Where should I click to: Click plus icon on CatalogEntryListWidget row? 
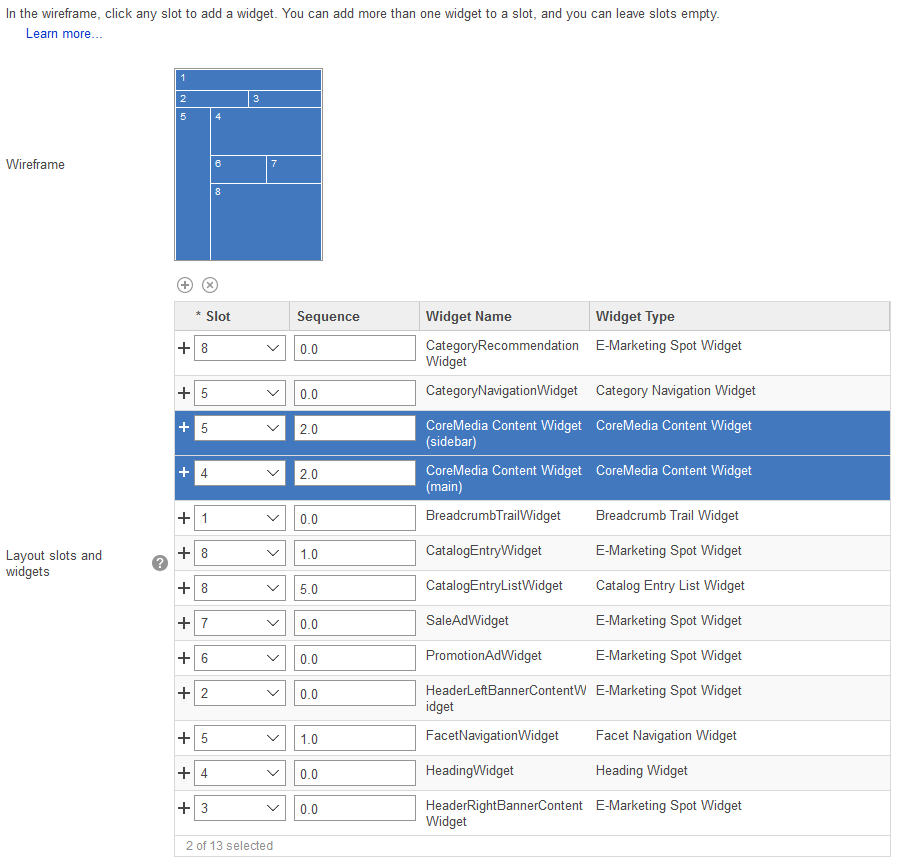pyautogui.click(x=184, y=587)
